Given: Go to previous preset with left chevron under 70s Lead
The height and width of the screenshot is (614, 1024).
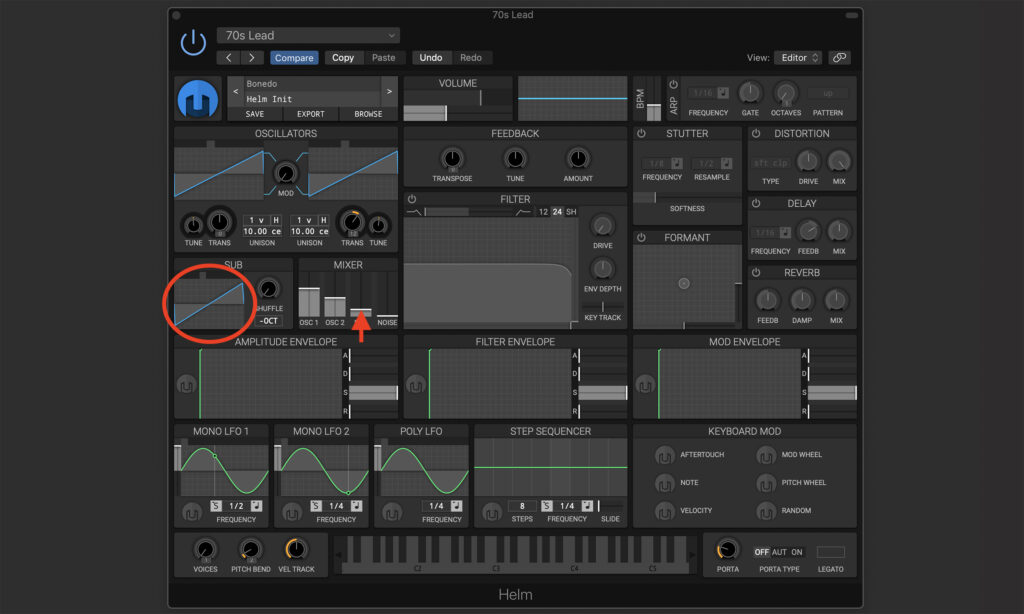Looking at the screenshot, I should click(229, 57).
